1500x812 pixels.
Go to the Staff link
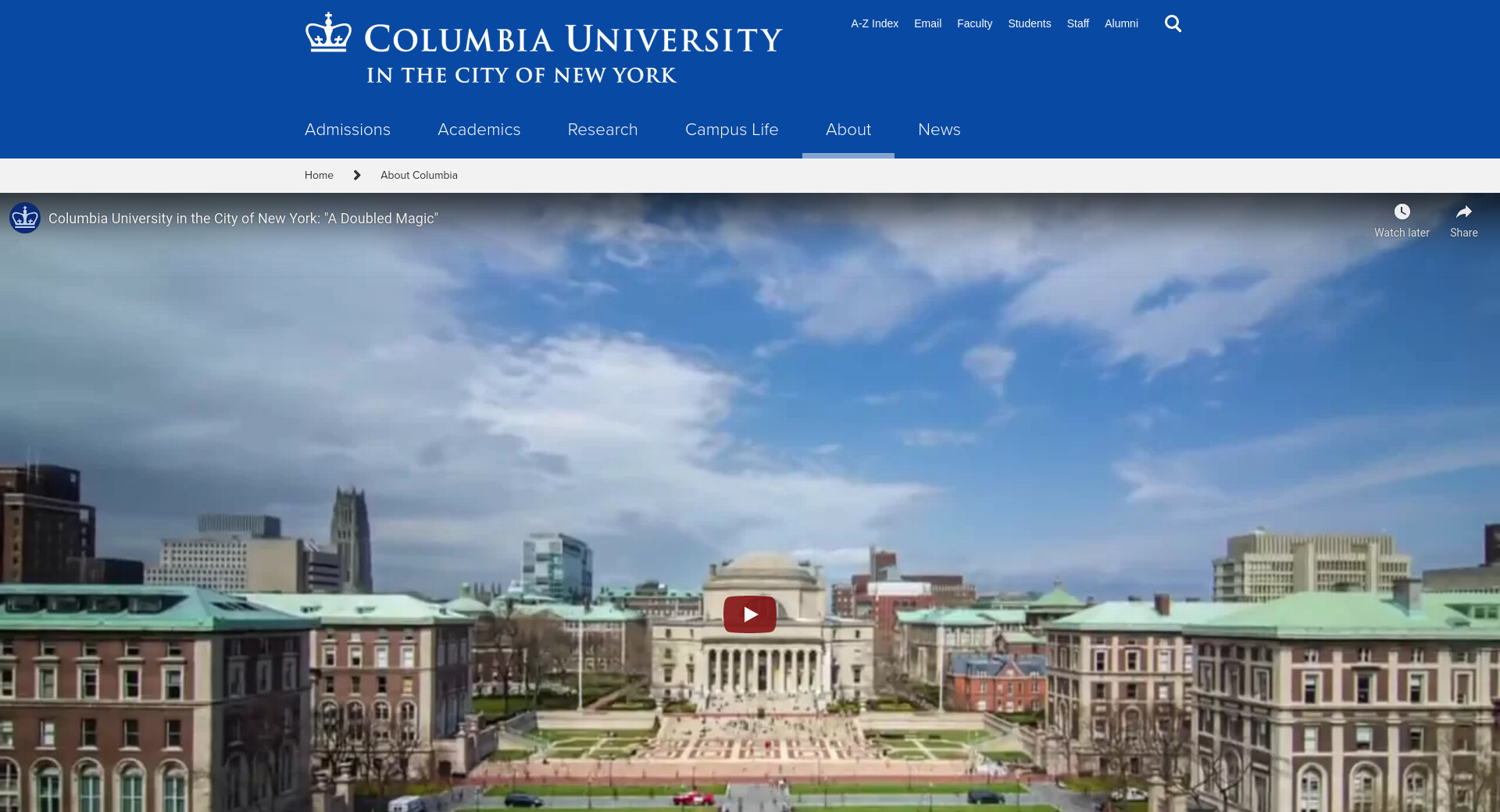1078,23
